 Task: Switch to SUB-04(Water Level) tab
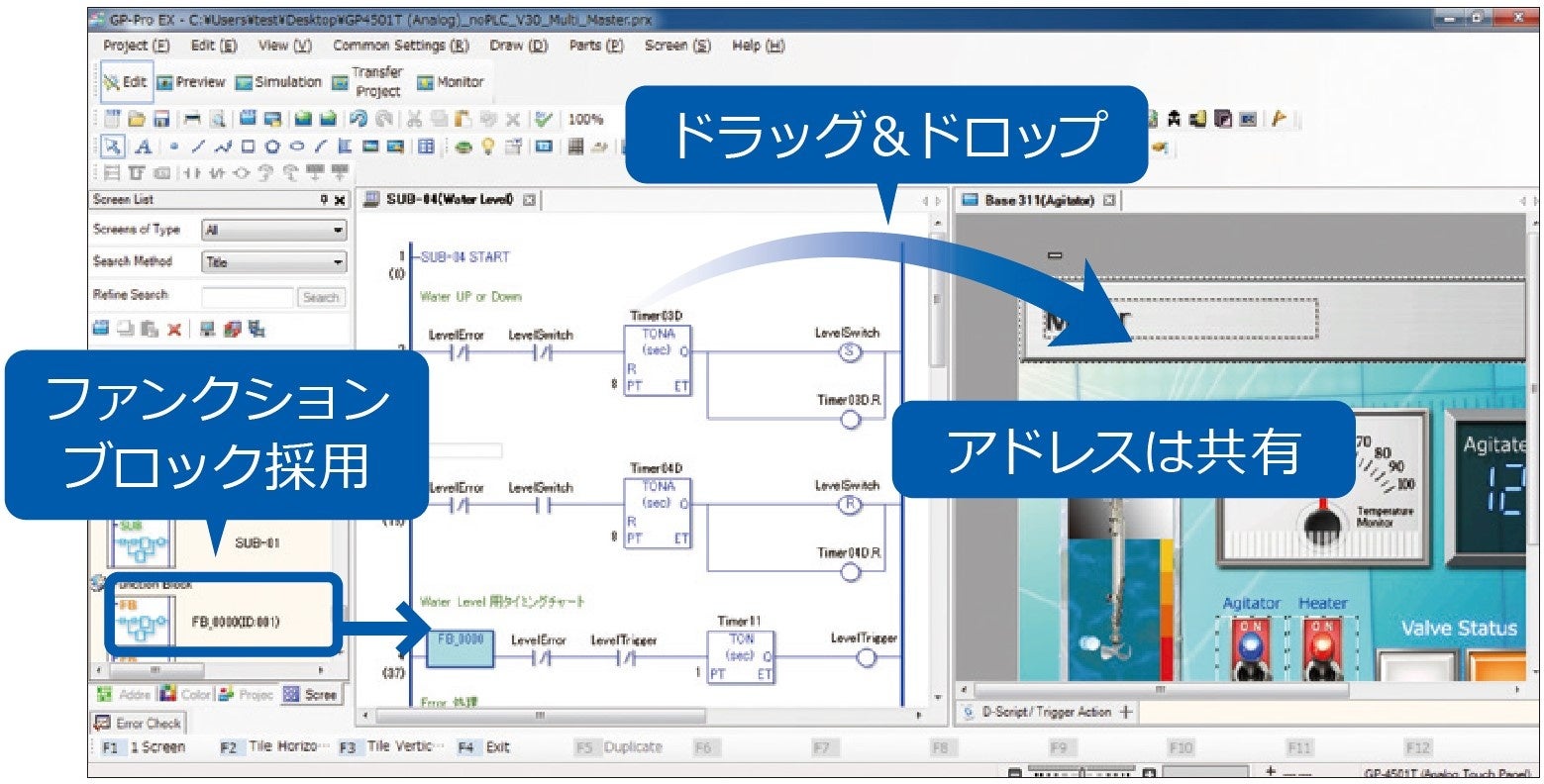[451, 200]
